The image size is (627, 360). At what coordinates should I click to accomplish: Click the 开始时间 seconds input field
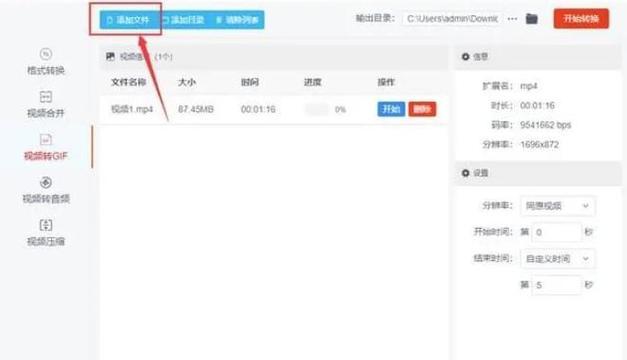[x=556, y=232]
